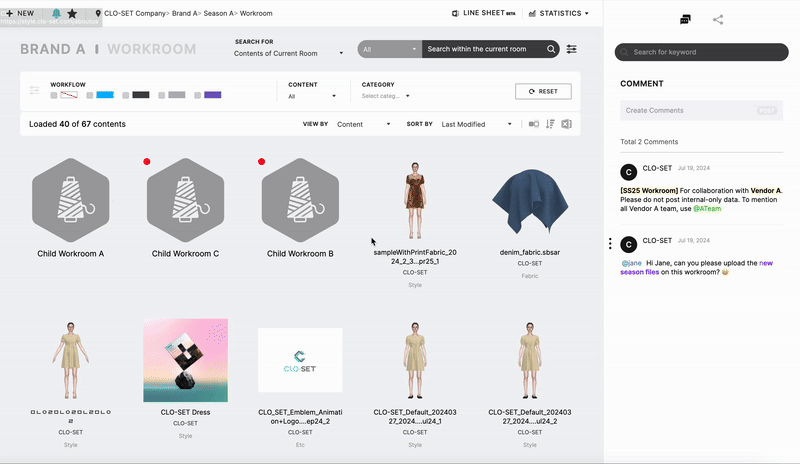The height and width of the screenshot is (464, 800).
Task: Open the sampleWithPrintFabric style thumbnail
Action: point(415,200)
